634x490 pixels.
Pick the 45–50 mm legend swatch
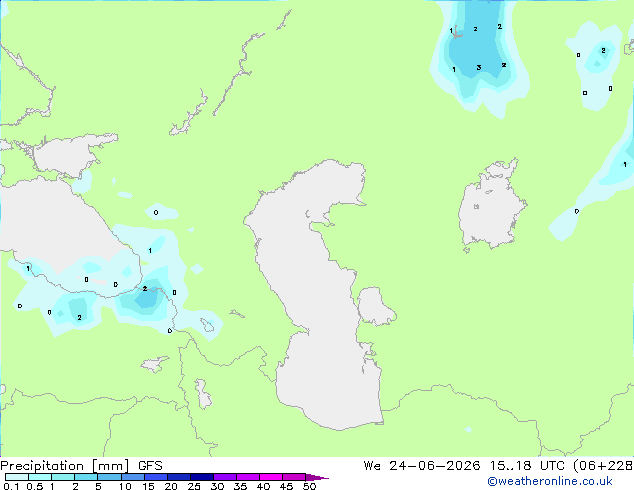click(294, 477)
